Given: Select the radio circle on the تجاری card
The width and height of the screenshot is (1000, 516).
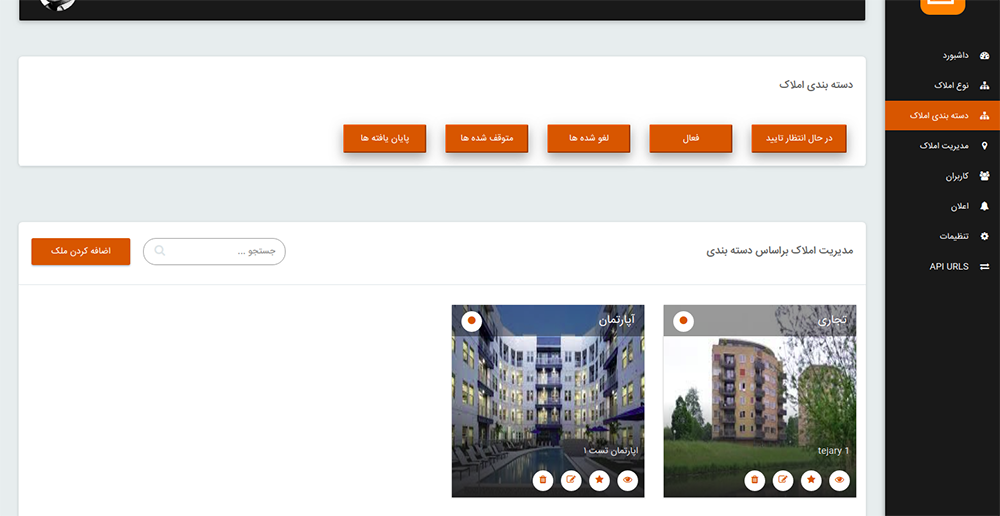Looking at the screenshot, I should [684, 321].
